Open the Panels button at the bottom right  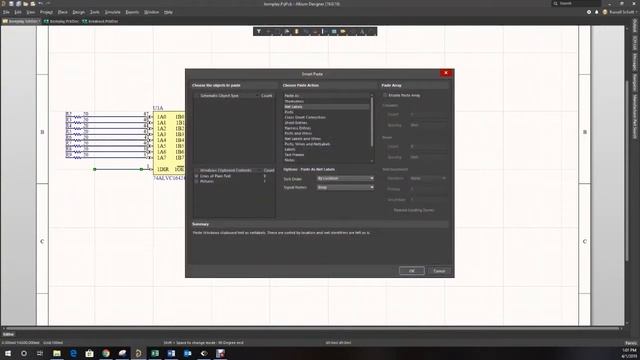point(631,343)
